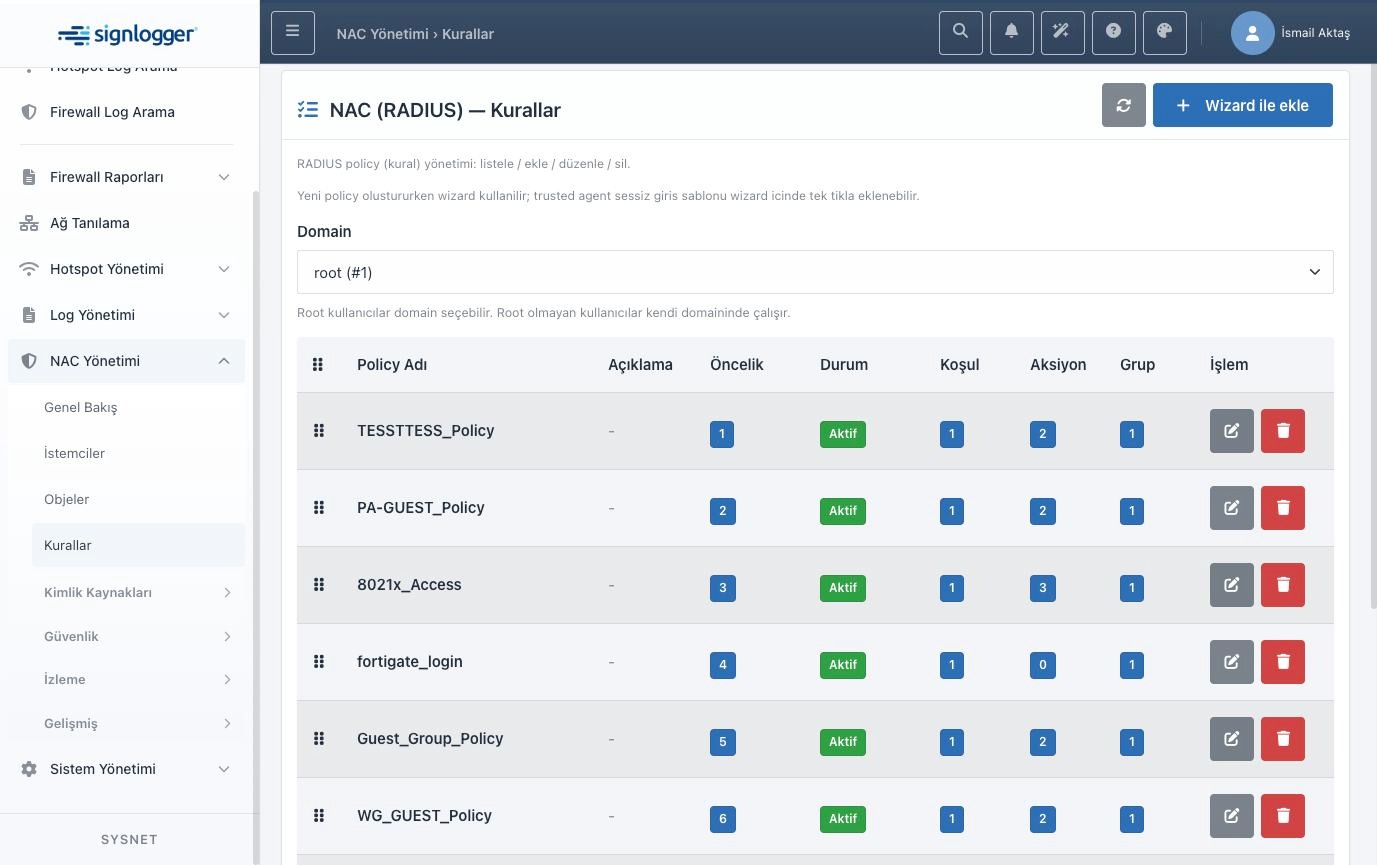Click Aktif badge of TESSTTESS_Policy
This screenshot has width=1377, height=865.
843,434
